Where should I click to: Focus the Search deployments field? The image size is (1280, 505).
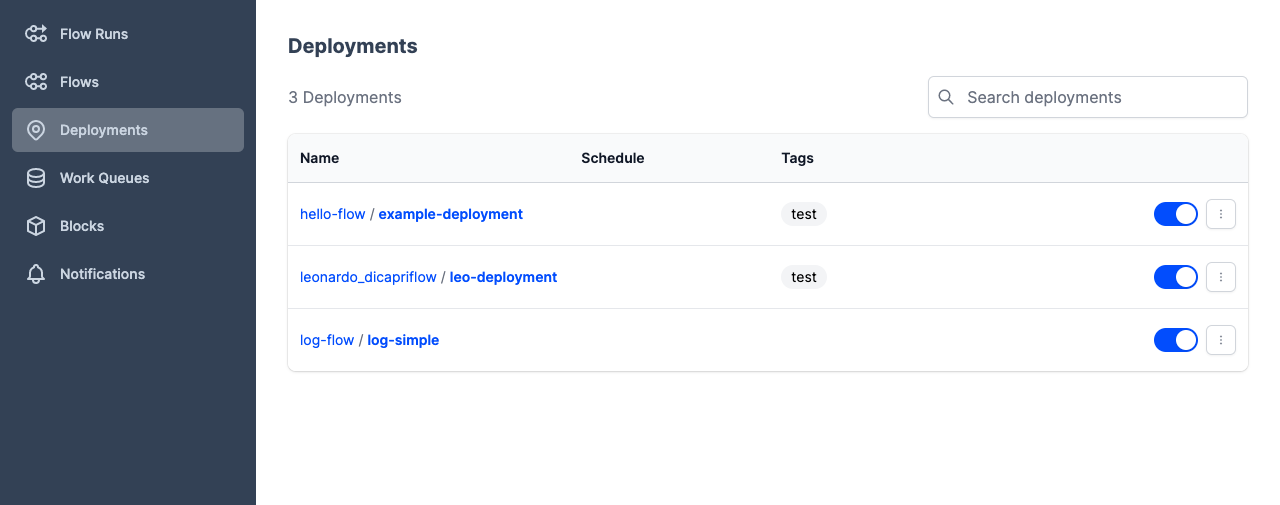click(x=1088, y=97)
